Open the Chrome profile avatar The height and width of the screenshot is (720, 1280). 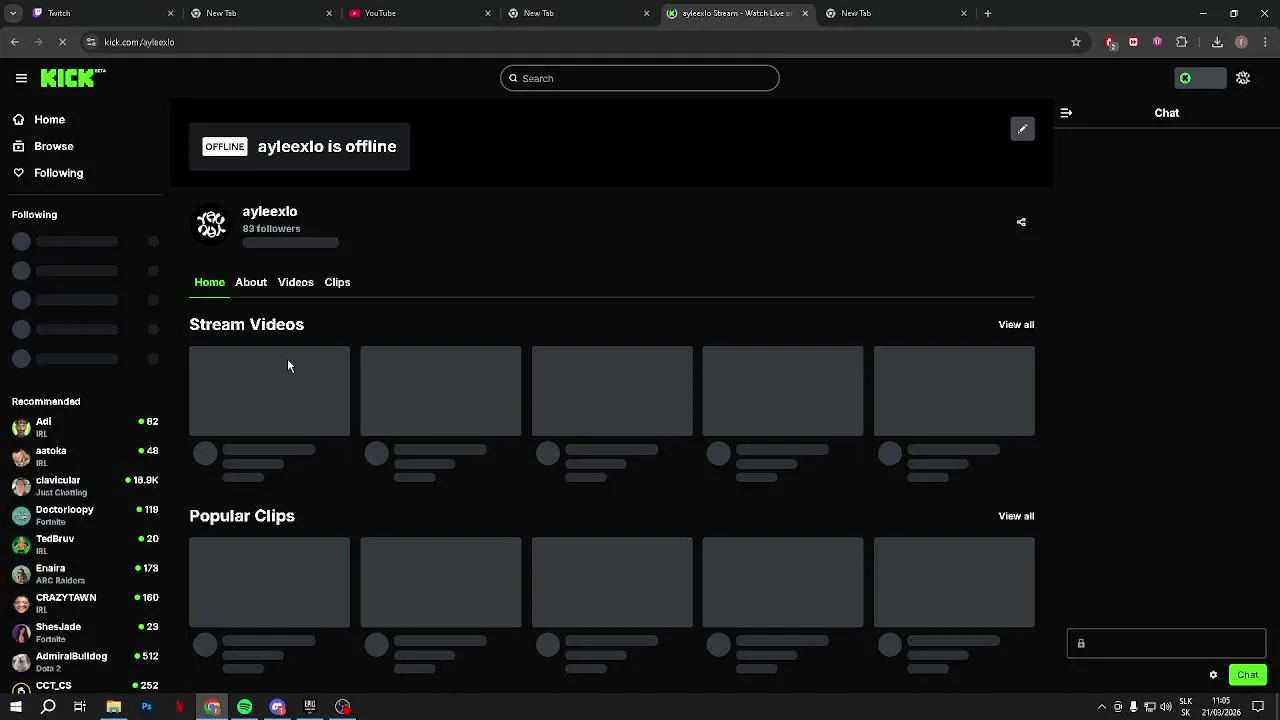click(x=1241, y=42)
